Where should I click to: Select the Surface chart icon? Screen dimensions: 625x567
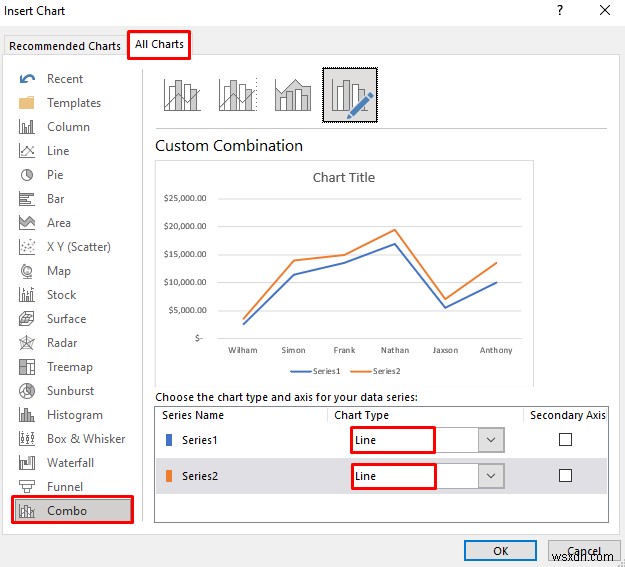tap(27, 319)
